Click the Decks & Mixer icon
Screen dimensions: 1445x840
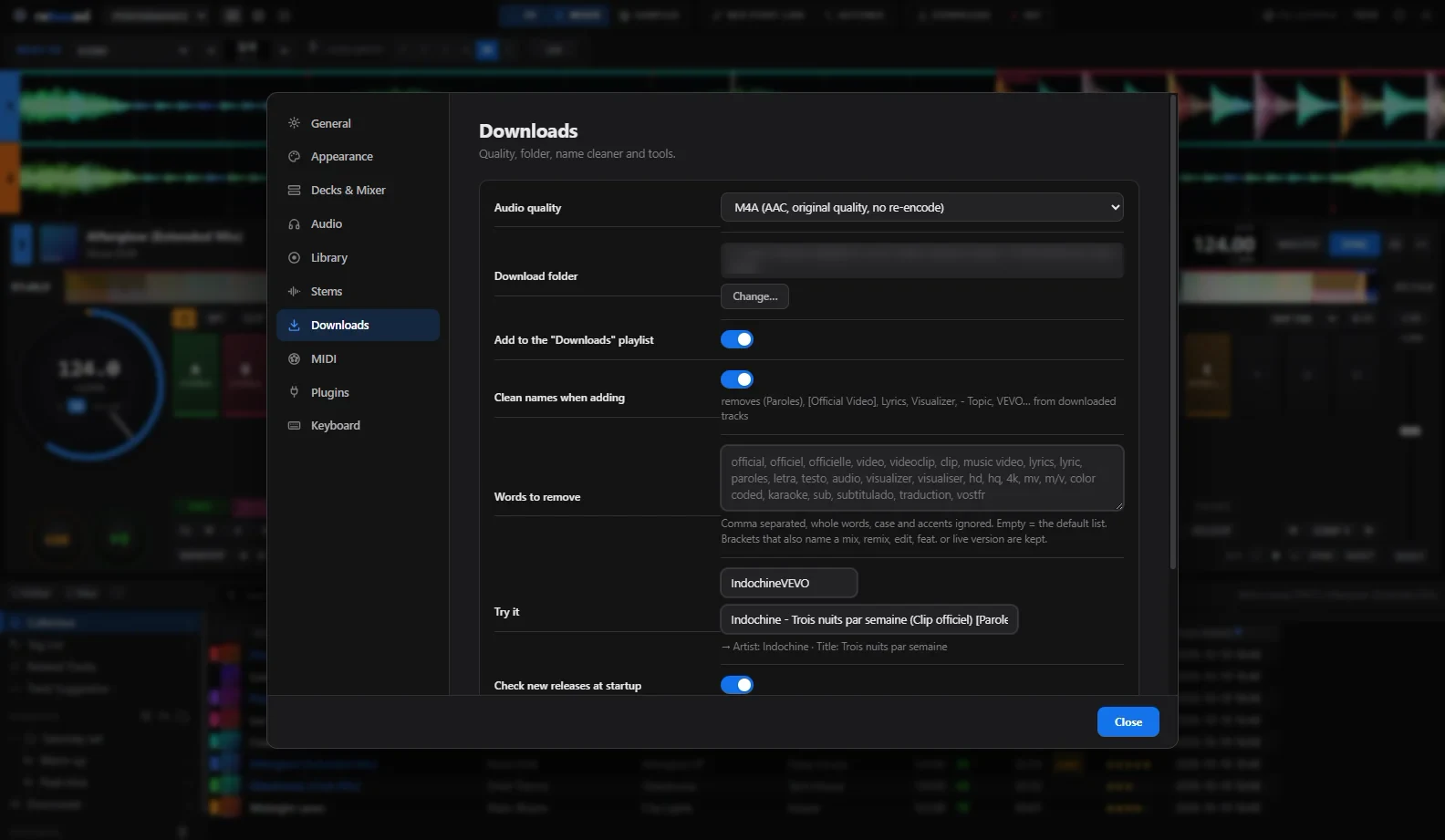coord(294,191)
